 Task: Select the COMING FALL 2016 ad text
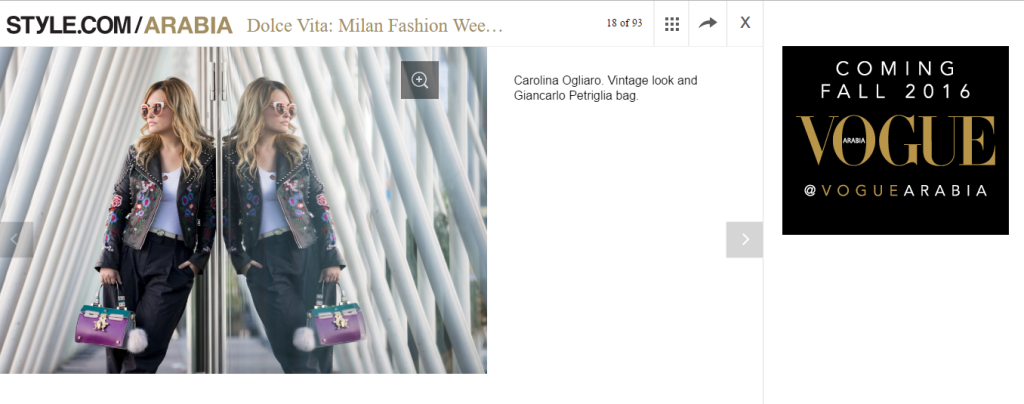(895, 80)
